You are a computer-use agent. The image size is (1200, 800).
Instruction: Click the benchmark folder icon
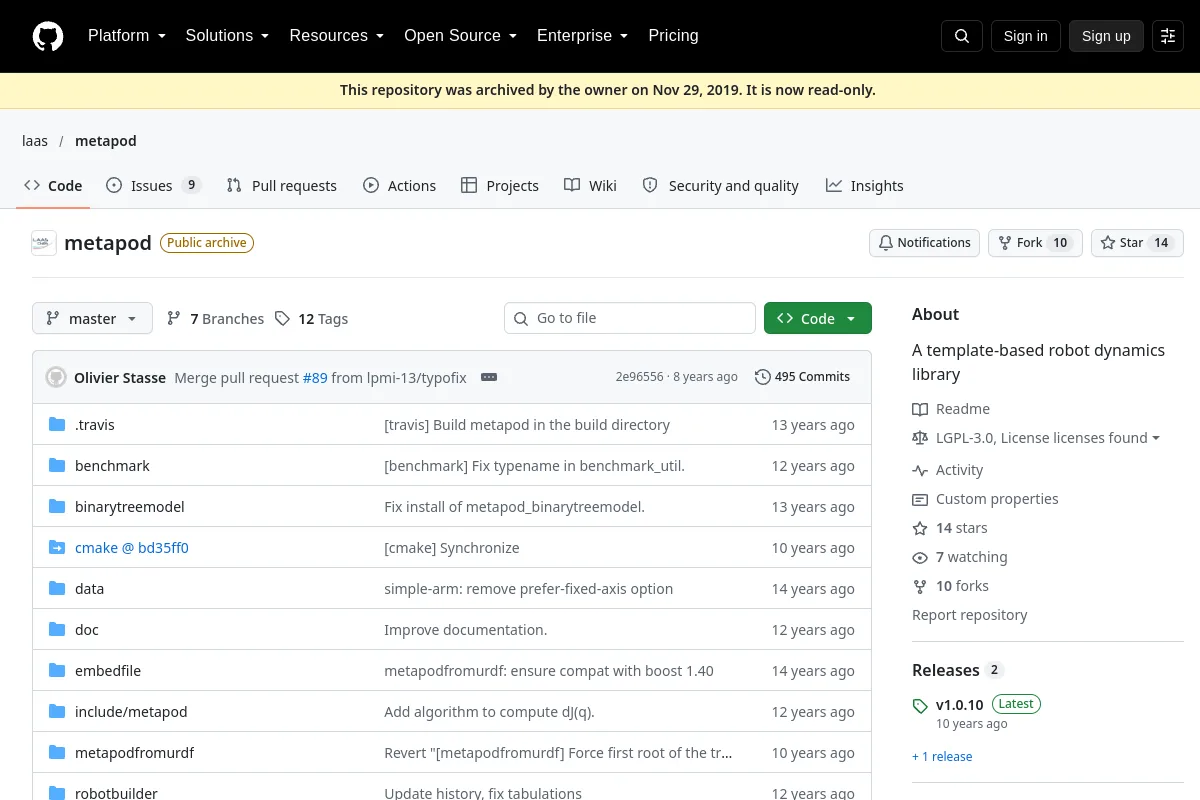point(57,466)
